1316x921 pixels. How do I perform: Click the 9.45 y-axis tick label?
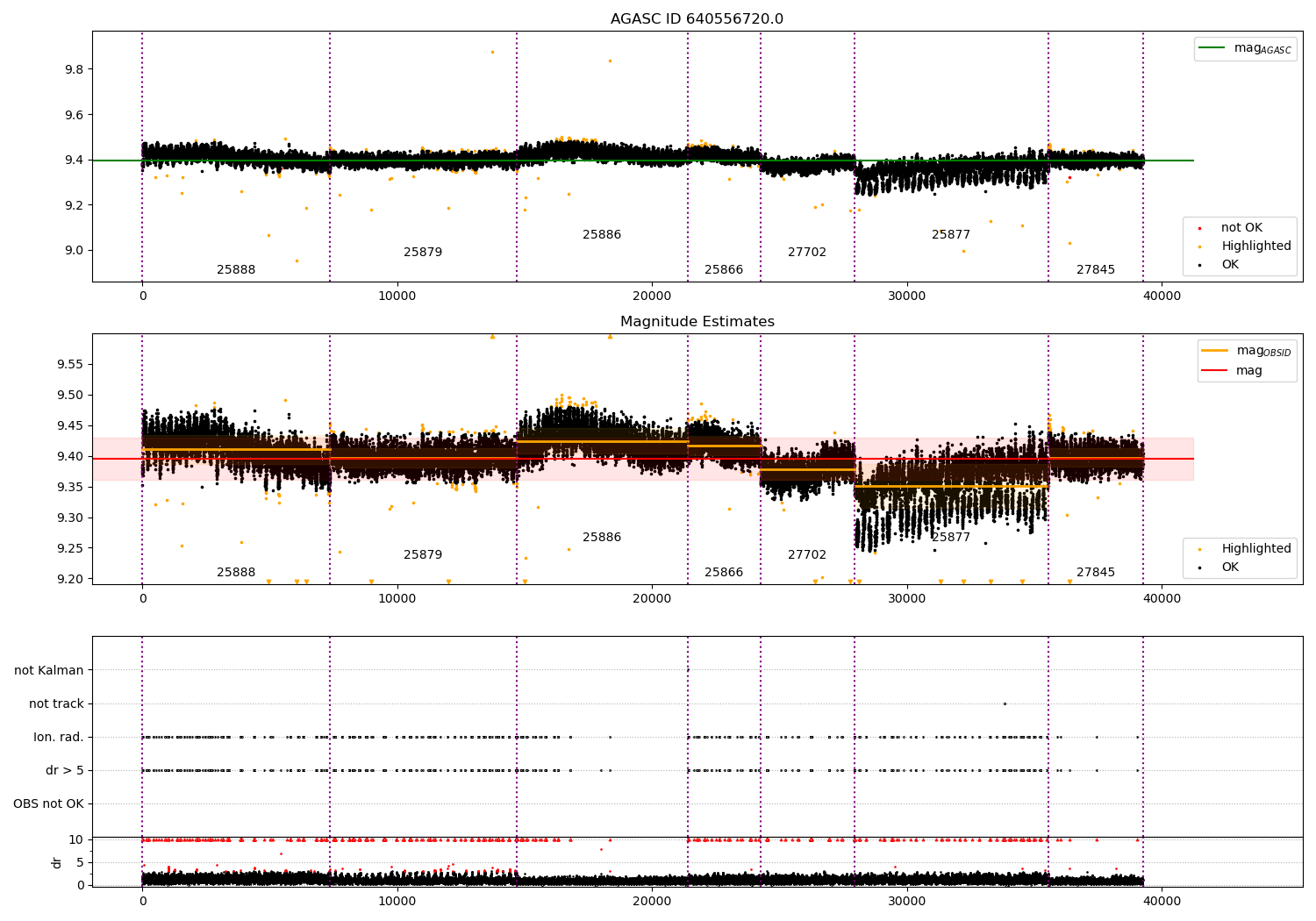[x=70, y=425]
